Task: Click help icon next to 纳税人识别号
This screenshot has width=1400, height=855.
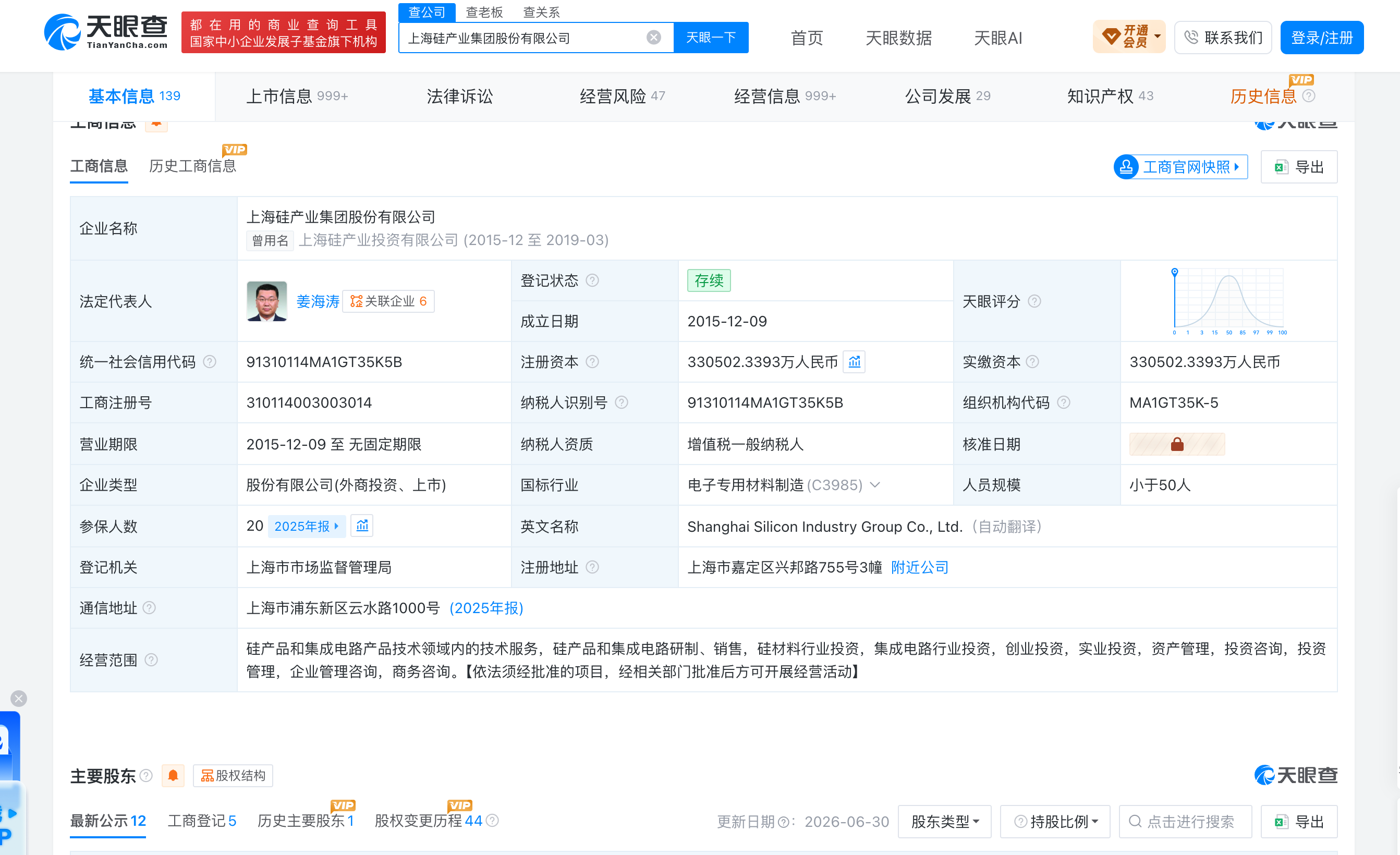Action: (622, 403)
